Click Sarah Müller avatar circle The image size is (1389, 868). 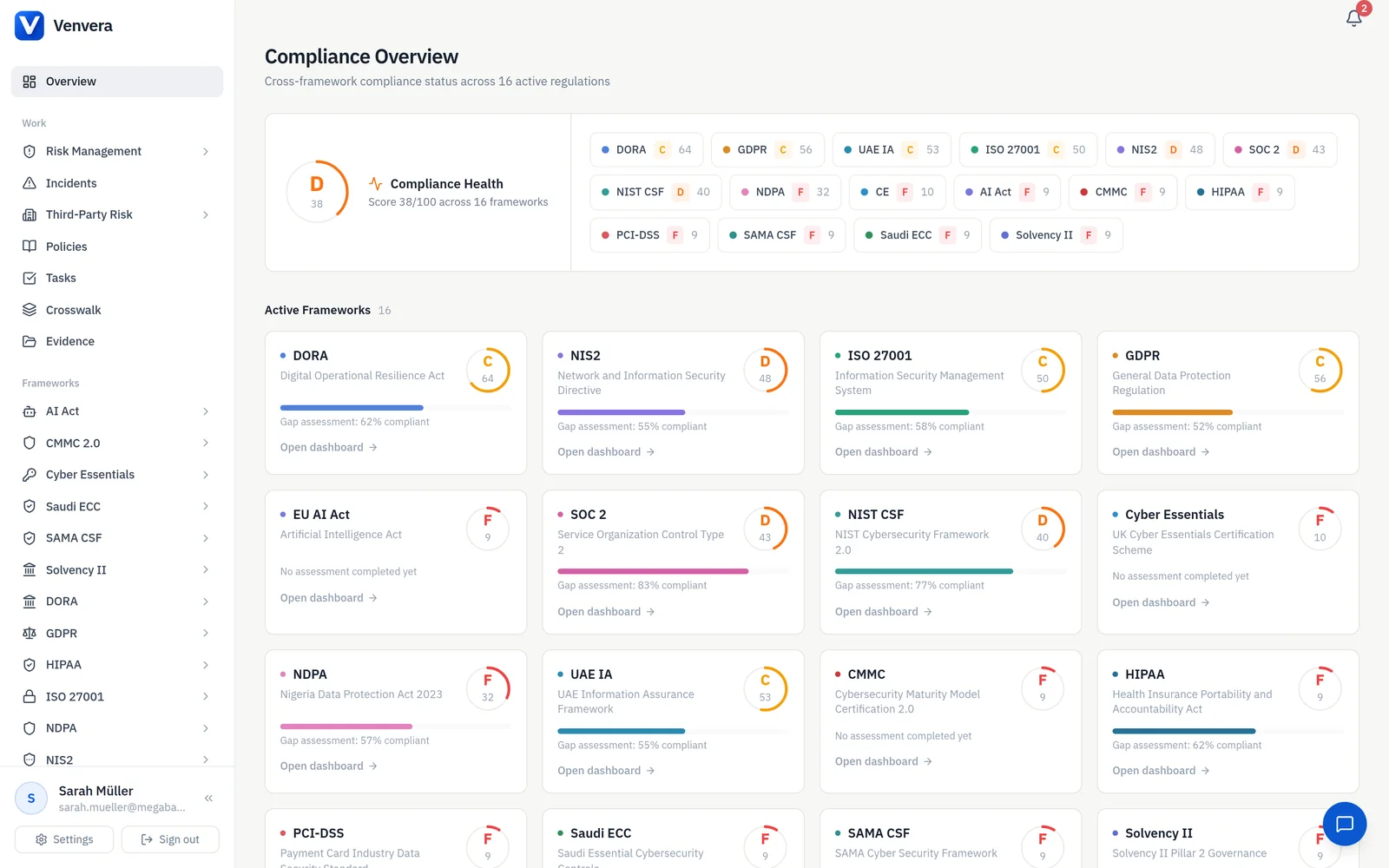31,799
